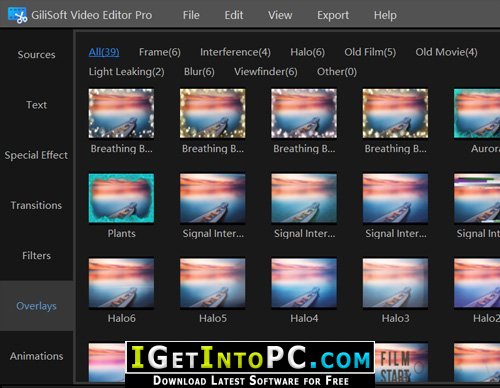500x388 pixels.
Task: Choose the Plants overlay thumbnail
Action: [x=121, y=198]
